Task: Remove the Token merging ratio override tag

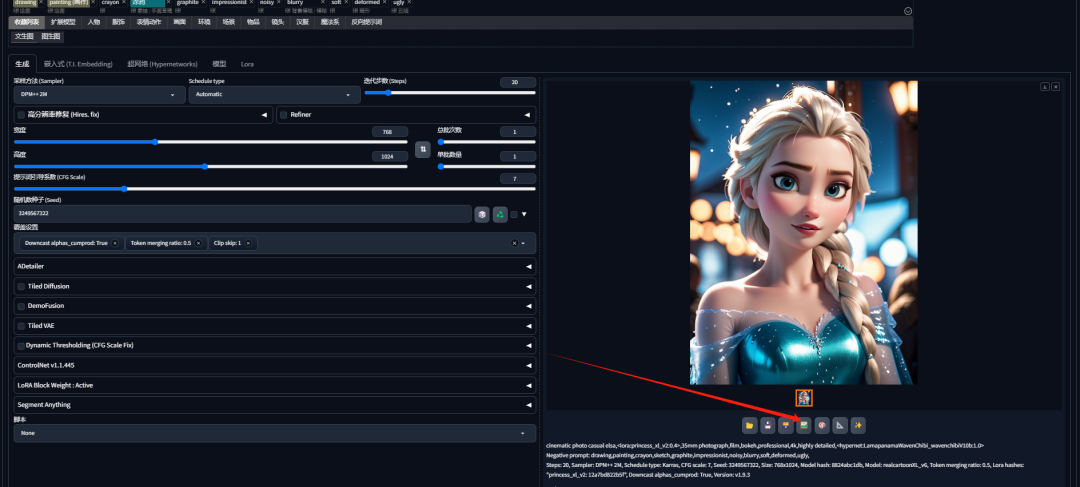Action: [x=198, y=243]
